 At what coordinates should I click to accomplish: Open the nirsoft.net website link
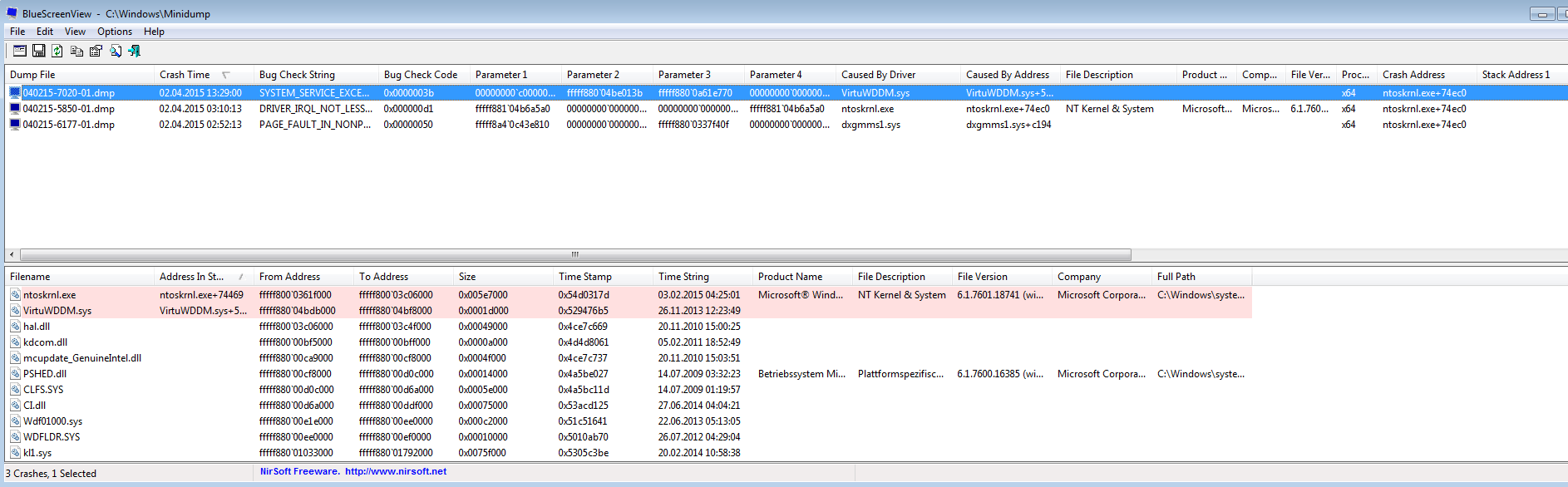[x=396, y=471]
